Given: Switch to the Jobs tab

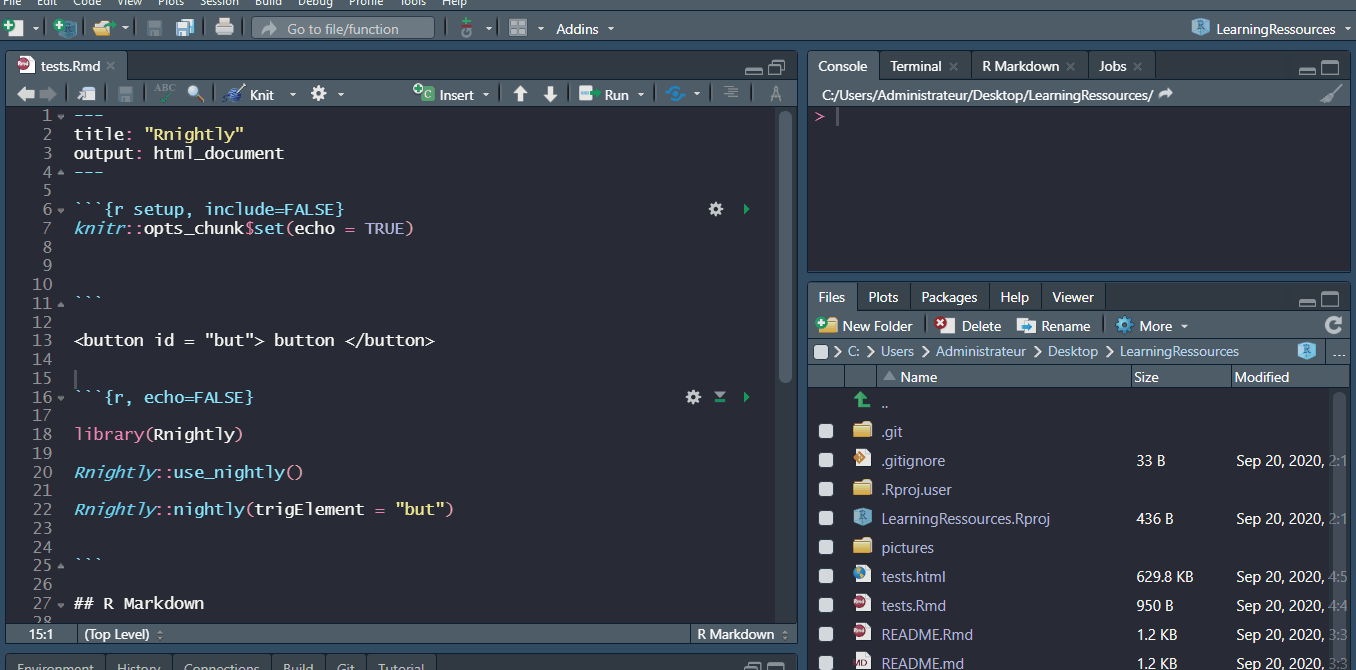Looking at the screenshot, I should click(1112, 66).
